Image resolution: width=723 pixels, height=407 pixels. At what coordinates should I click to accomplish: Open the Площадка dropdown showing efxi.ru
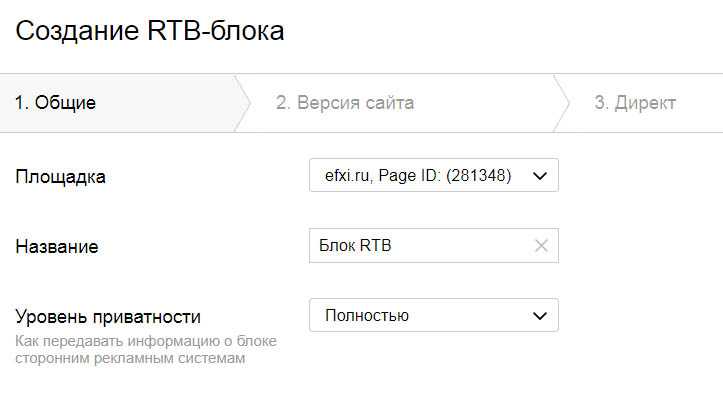tap(433, 176)
